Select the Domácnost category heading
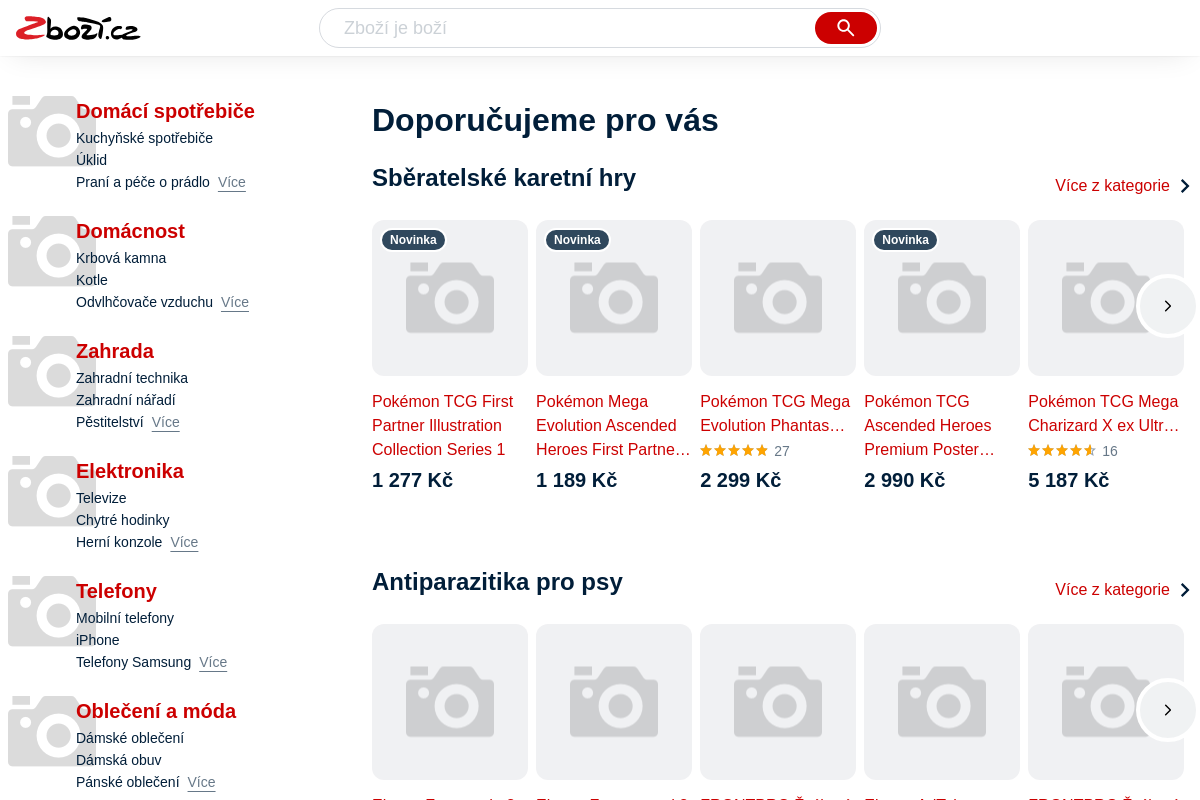This screenshot has height=800, width=1200. click(x=130, y=231)
